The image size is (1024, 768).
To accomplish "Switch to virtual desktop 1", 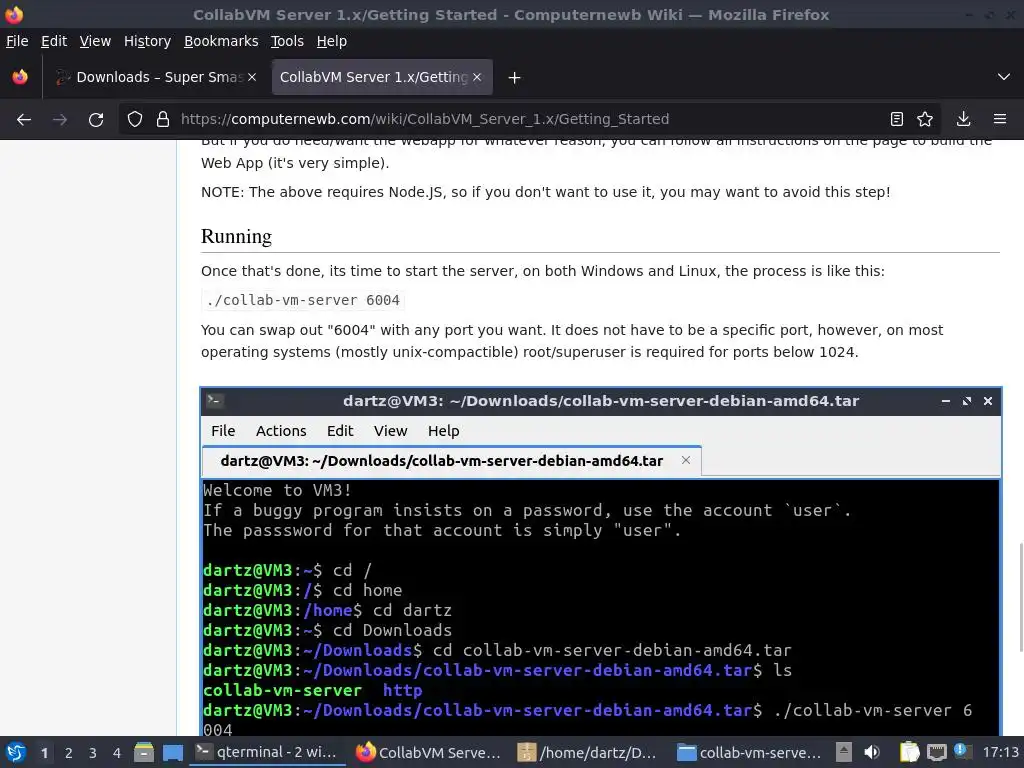I will pyautogui.click(x=44, y=753).
